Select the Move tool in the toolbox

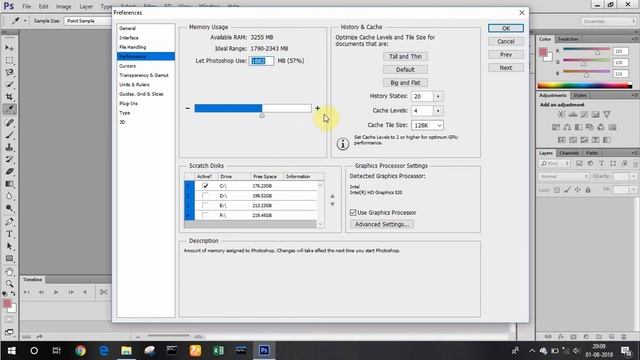(9, 48)
